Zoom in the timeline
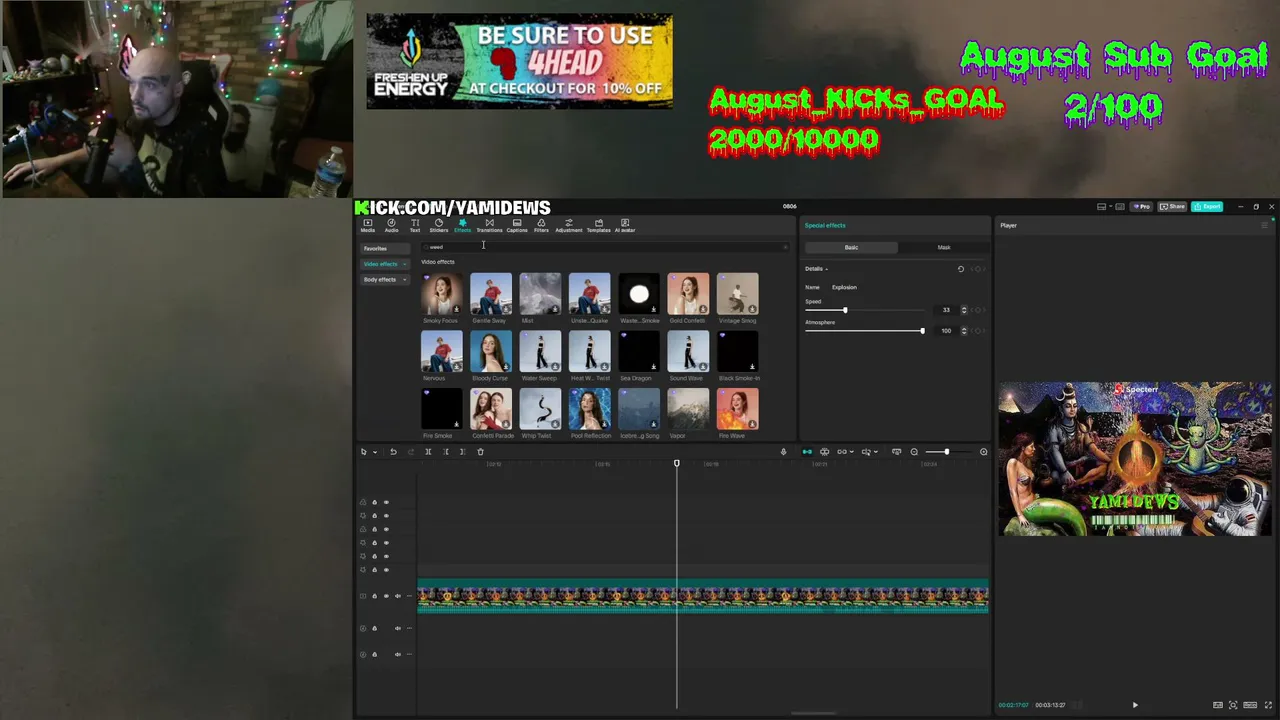 pos(983,452)
